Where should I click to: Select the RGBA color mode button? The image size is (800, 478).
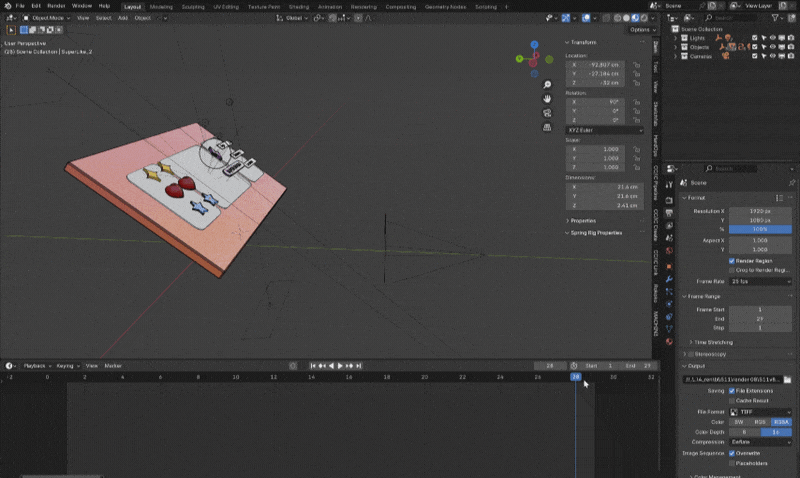click(x=781, y=421)
